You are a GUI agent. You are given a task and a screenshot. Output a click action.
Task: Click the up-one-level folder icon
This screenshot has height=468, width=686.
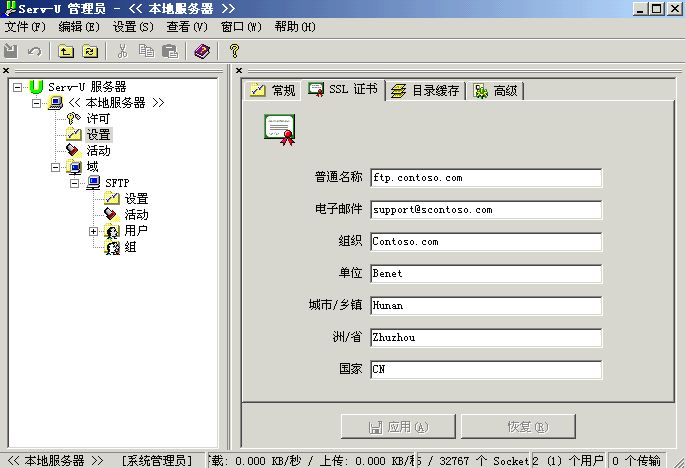tap(66, 51)
